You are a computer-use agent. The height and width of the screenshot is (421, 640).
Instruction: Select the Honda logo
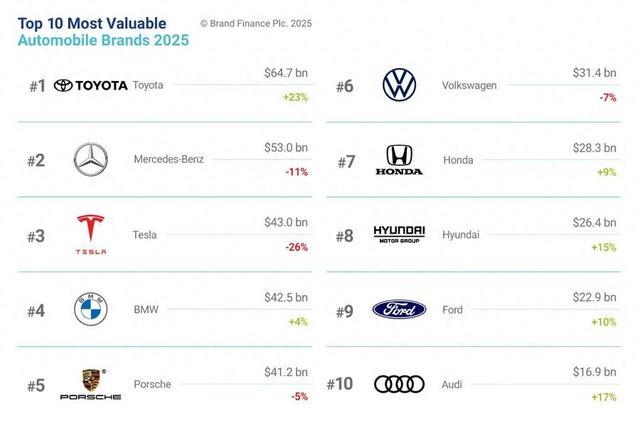[x=399, y=160]
